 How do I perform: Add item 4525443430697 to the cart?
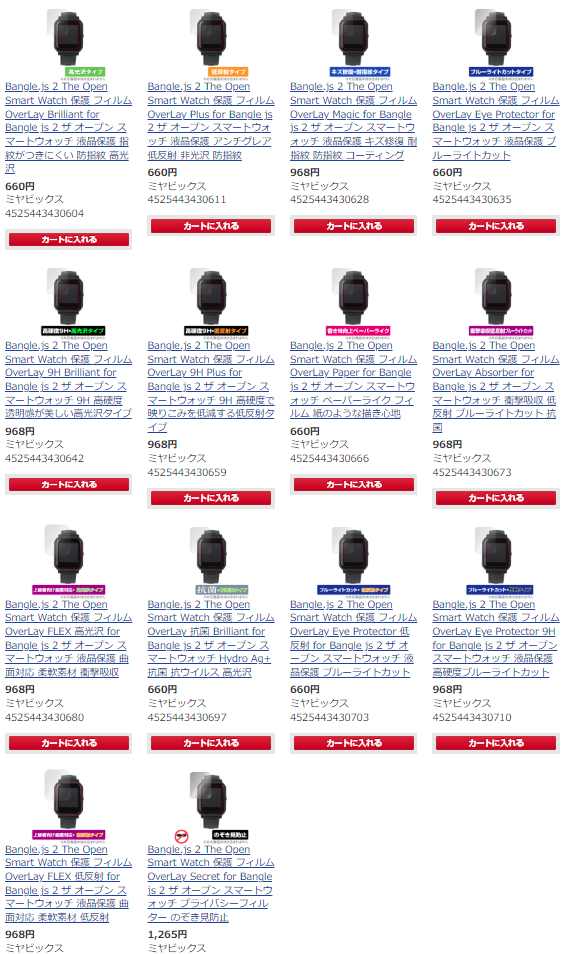(211, 743)
